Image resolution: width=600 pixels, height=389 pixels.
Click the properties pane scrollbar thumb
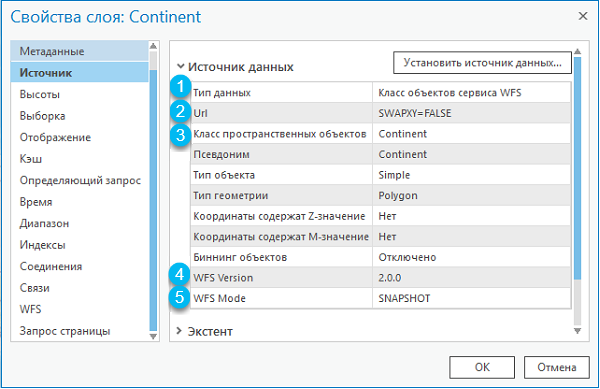click(577, 168)
